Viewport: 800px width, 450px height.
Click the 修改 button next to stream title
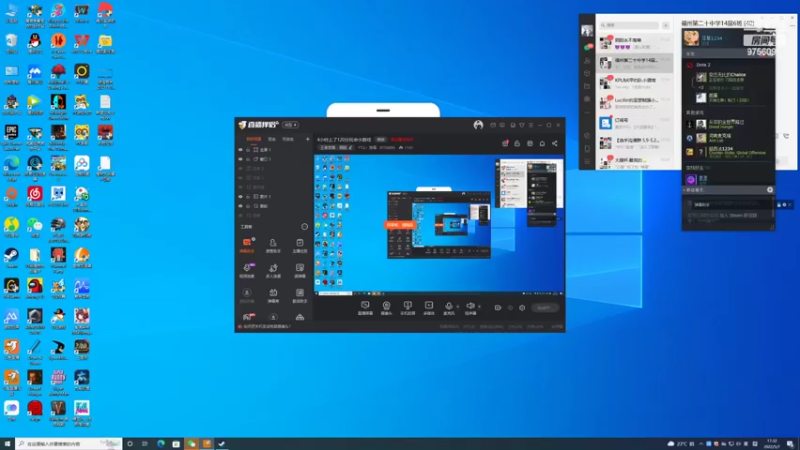tap(381, 139)
